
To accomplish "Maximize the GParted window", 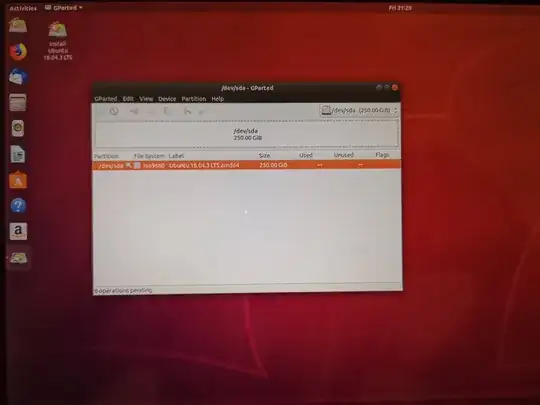I will [x=387, y=87].
